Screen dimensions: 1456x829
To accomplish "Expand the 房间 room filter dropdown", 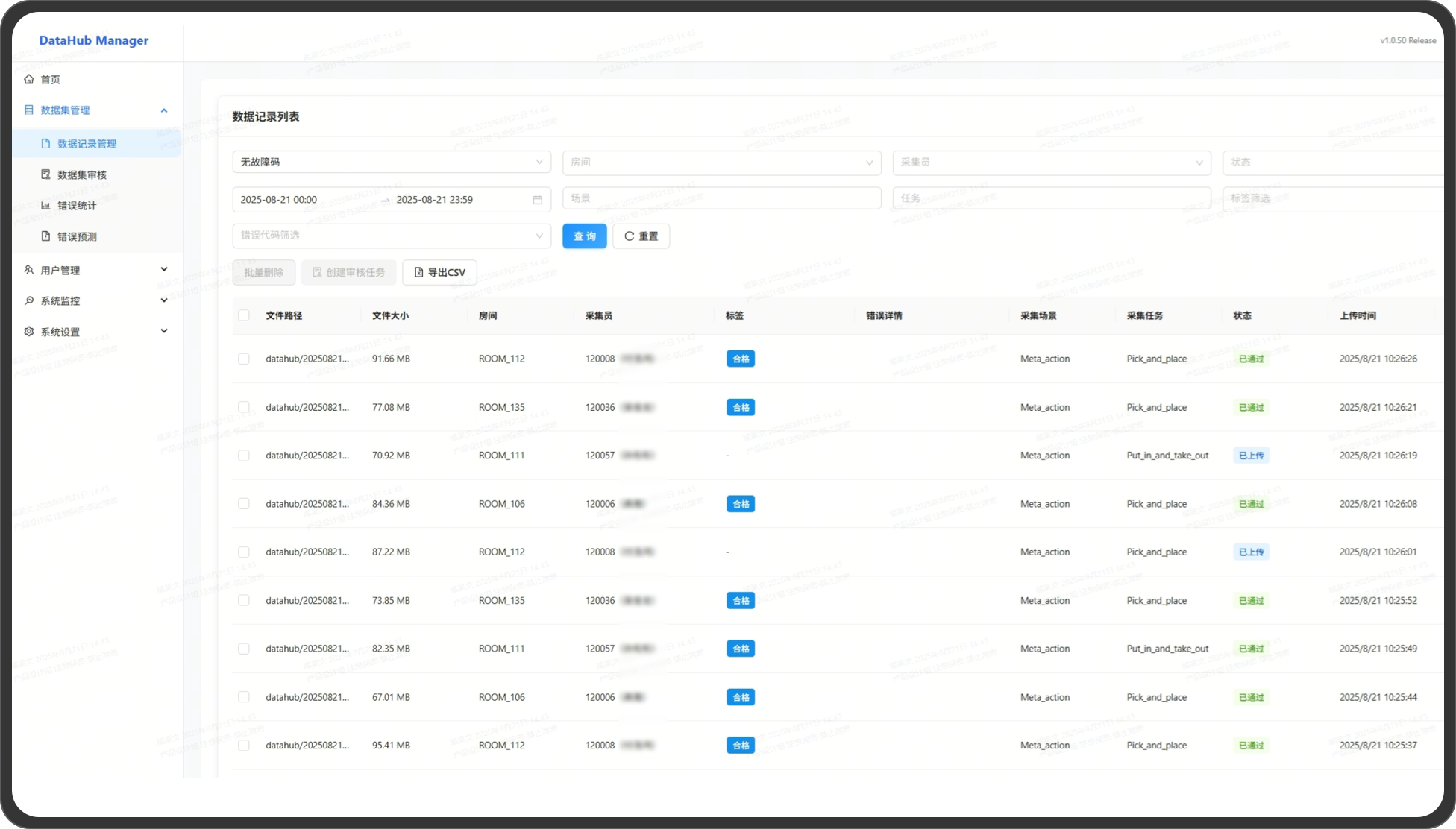I will [721, 162].
